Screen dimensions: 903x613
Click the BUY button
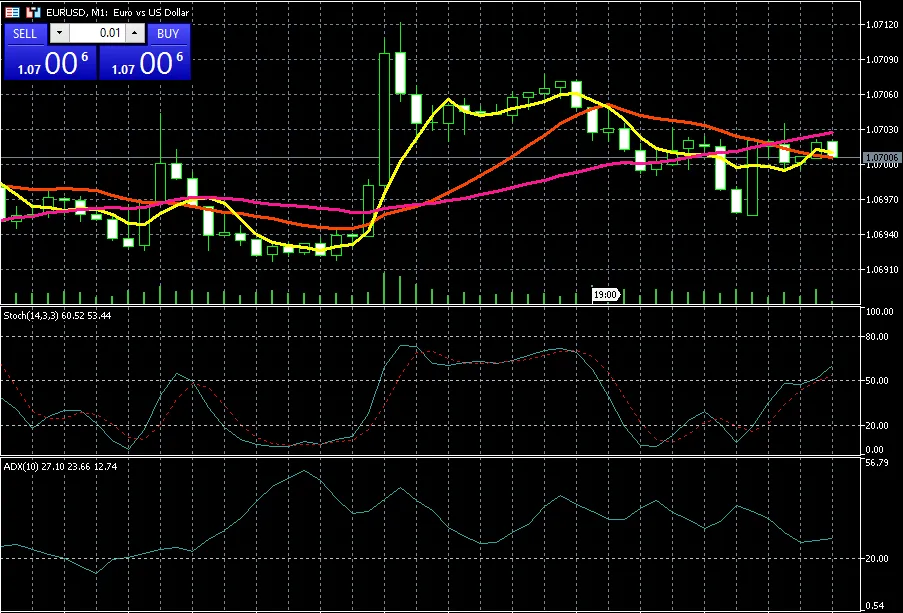click(x=168, y=33)
